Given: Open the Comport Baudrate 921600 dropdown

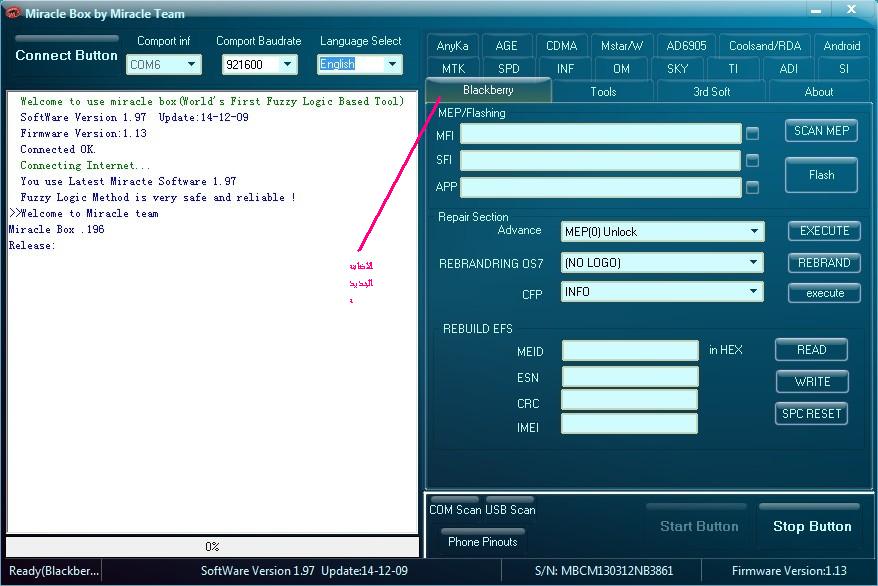Looking at the screenshot, I should tap(259, 64).
